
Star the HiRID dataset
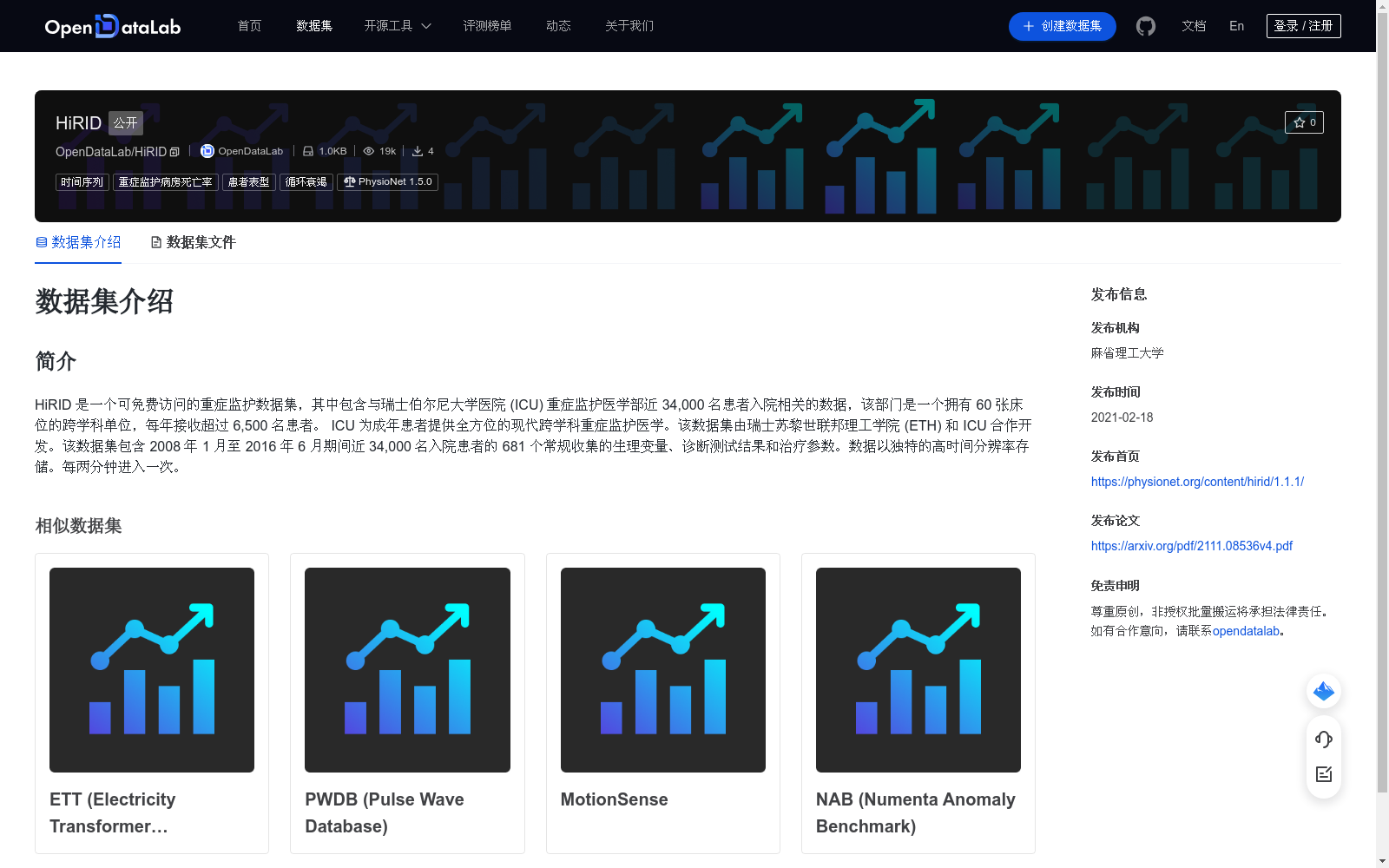(x=1304, y=122)
